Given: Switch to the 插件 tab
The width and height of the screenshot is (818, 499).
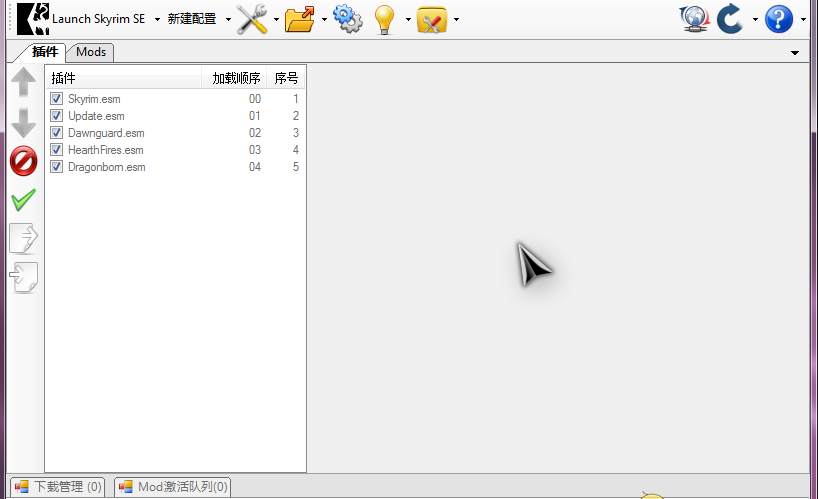Looking at the screenshot, I should 44,52.
